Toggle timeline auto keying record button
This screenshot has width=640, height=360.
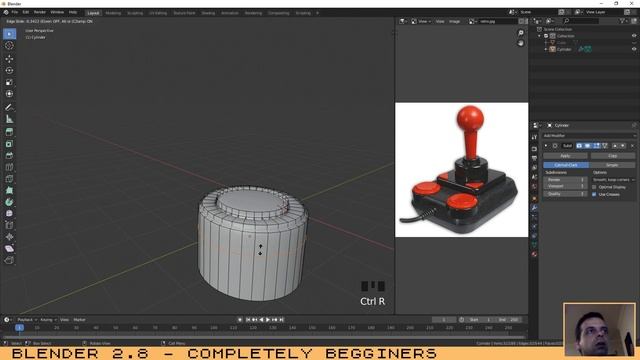(x=240, y=320)
